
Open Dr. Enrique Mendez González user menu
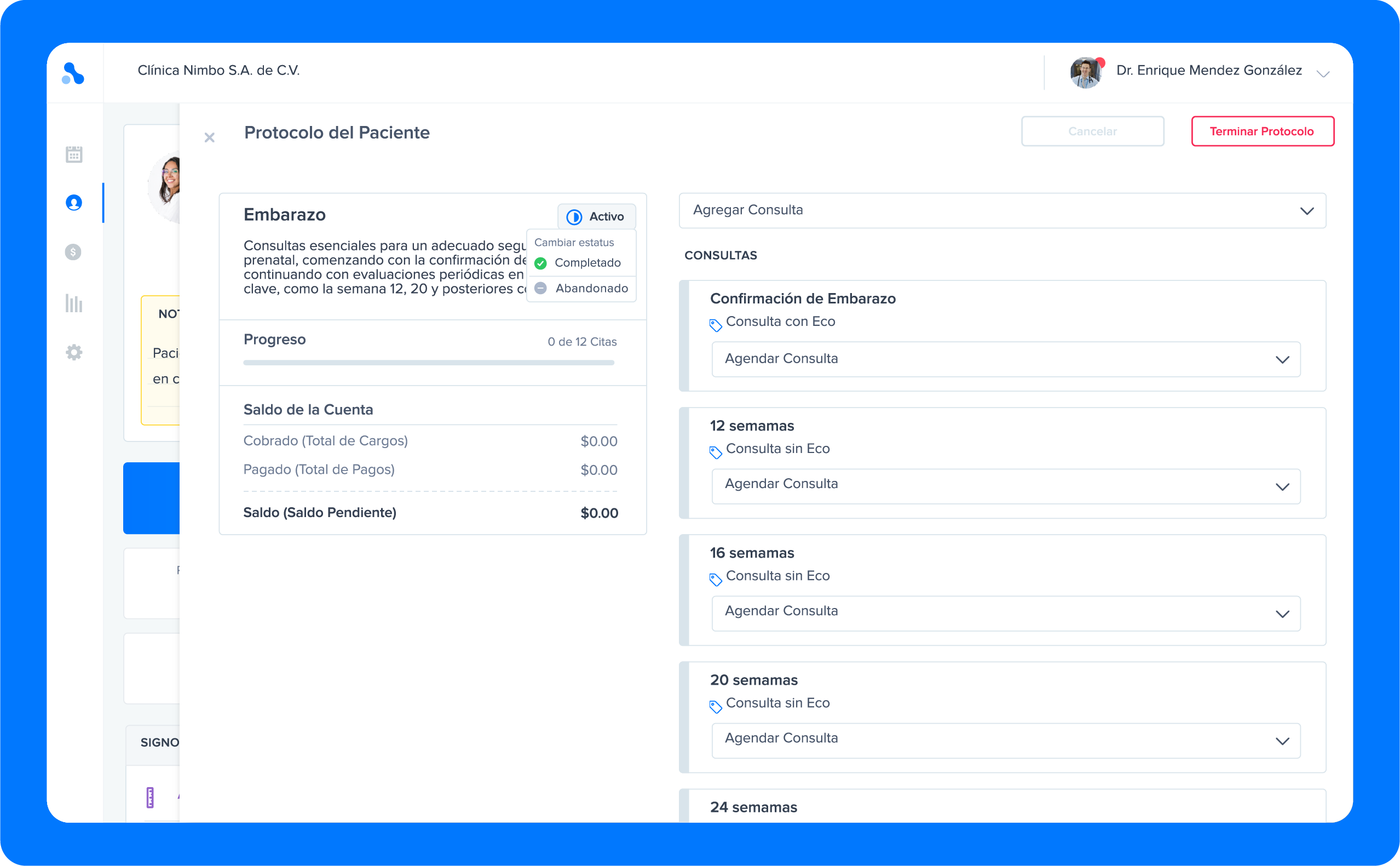[1208, 71]
